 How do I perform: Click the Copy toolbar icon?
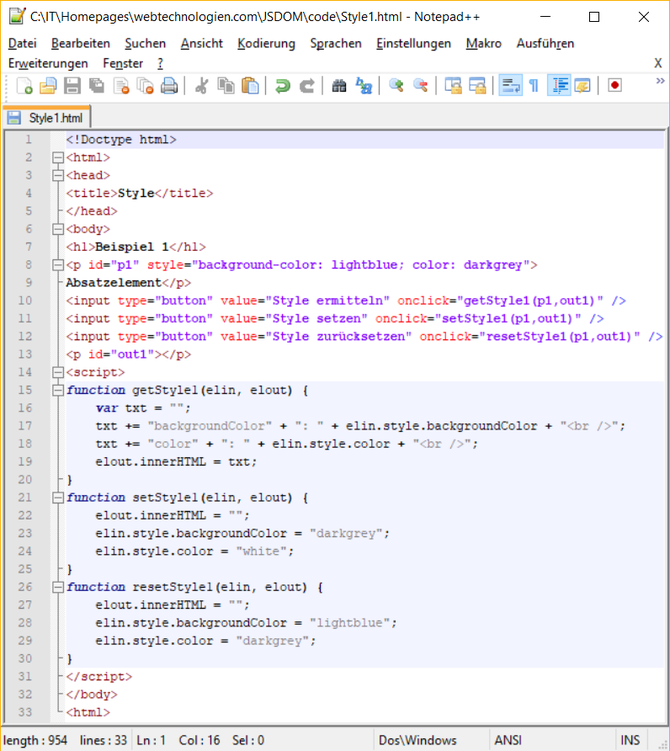pyautogui.click(x=226, y=86)
